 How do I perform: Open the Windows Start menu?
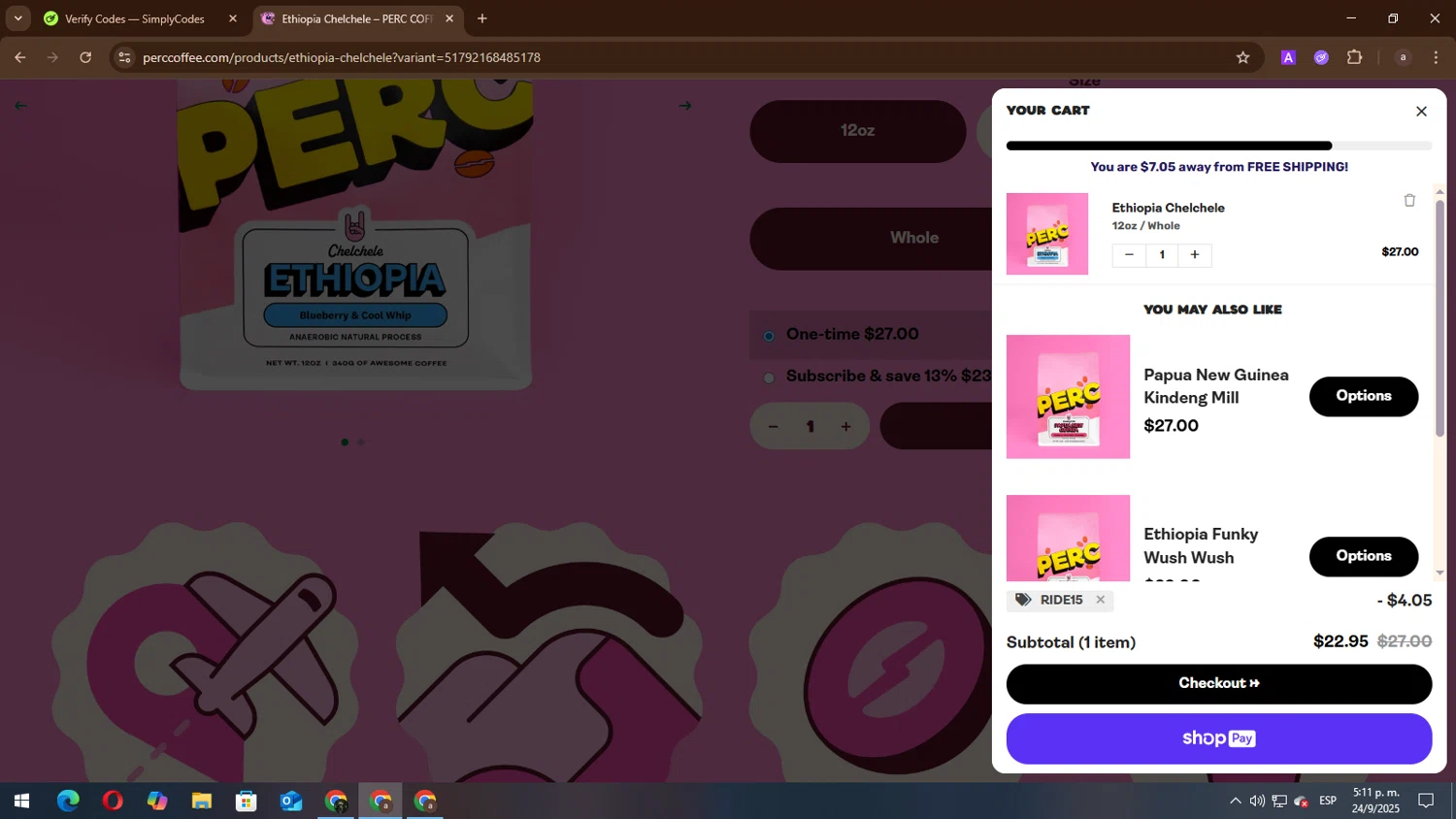21,801
